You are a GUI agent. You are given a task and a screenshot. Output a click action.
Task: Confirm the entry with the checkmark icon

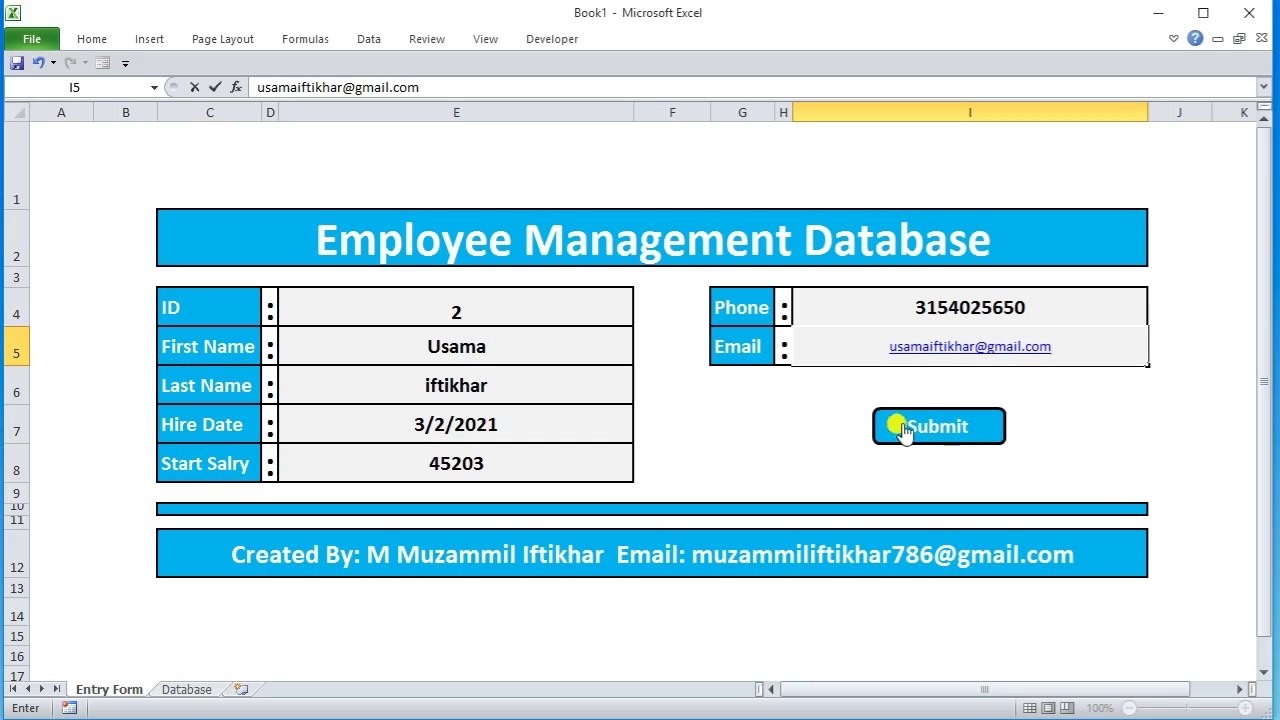[x=215, y=87]
